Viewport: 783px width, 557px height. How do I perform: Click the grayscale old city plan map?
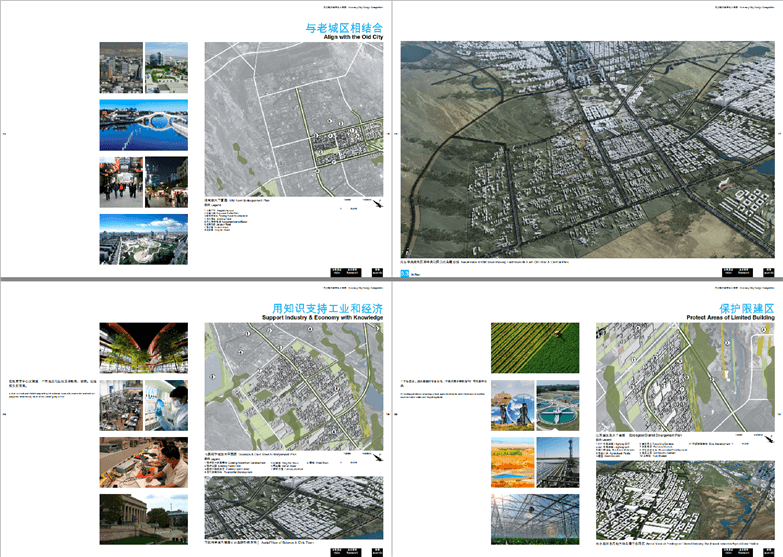click(x=294, y=119)
